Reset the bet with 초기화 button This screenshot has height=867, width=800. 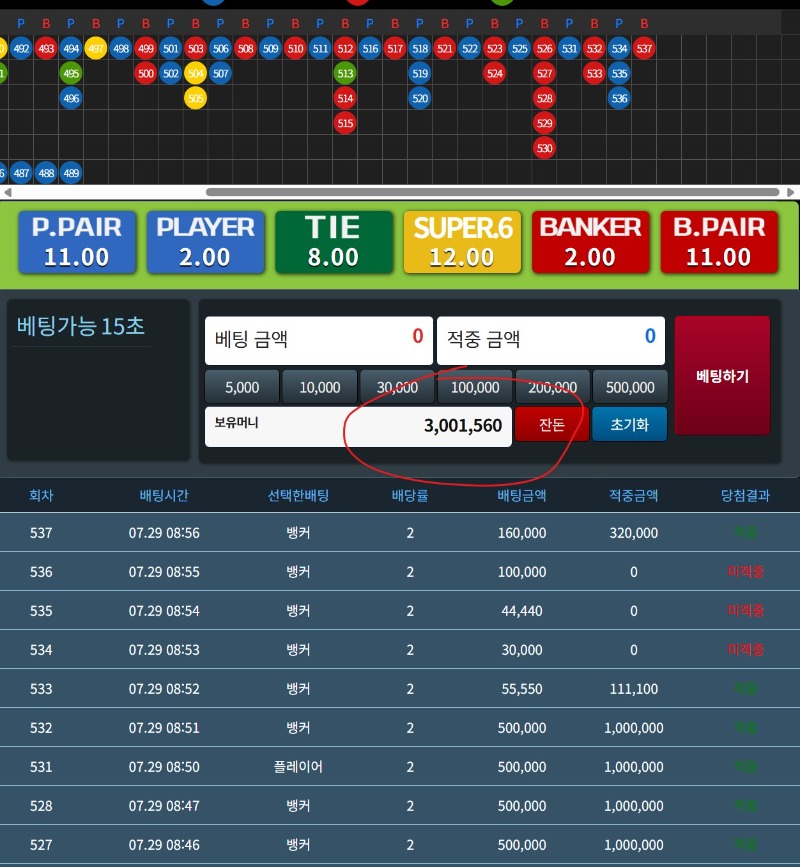(x=630, y=424)
